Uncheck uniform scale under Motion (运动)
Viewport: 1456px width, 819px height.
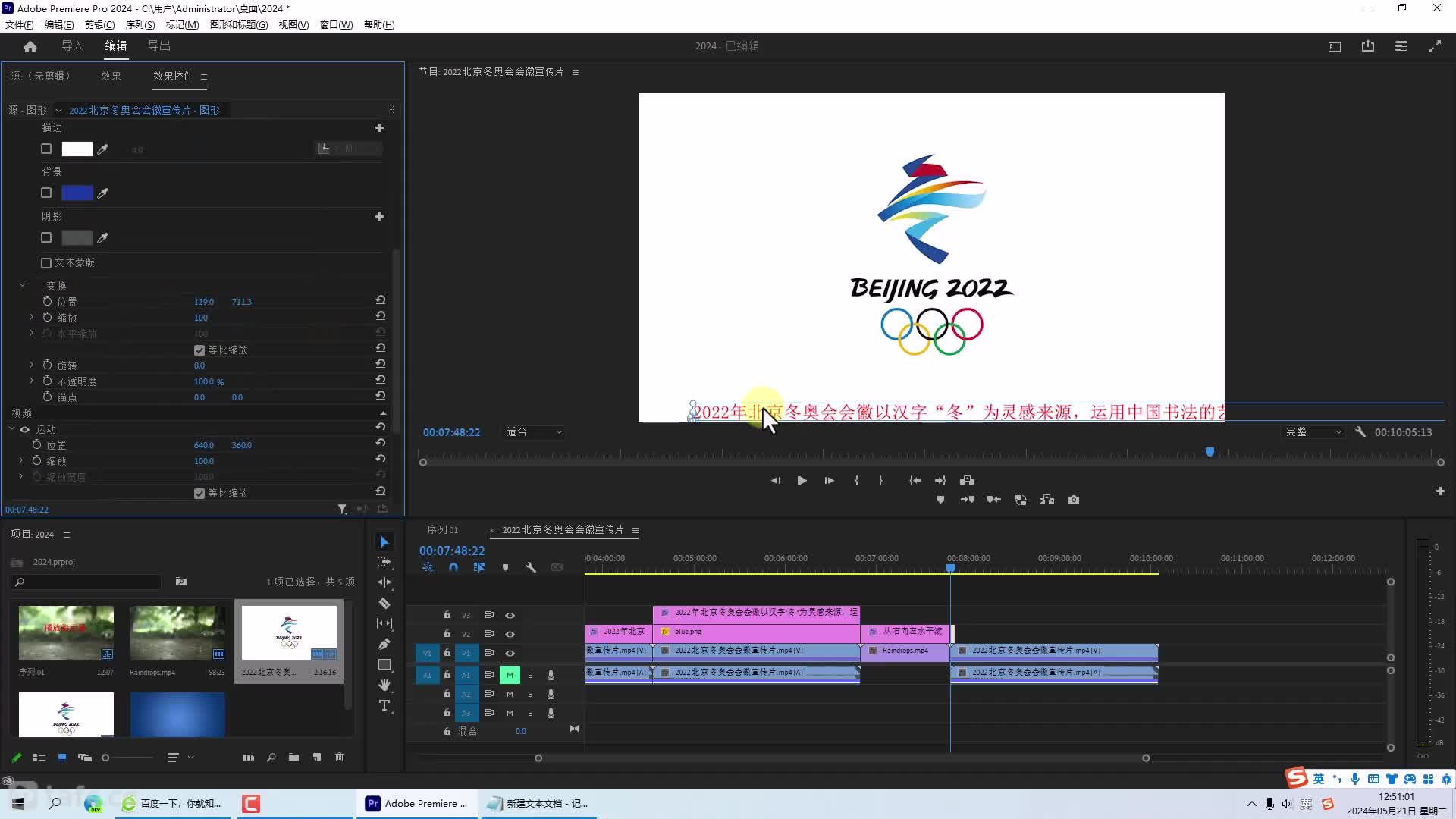pyautogui.click(x=199, y=494)
